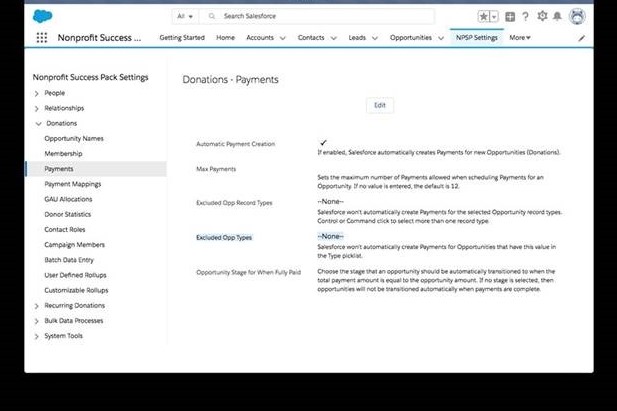Expand the Accounts tab chevron
This screenshot has height=411, width=617.
click(283, 38)
